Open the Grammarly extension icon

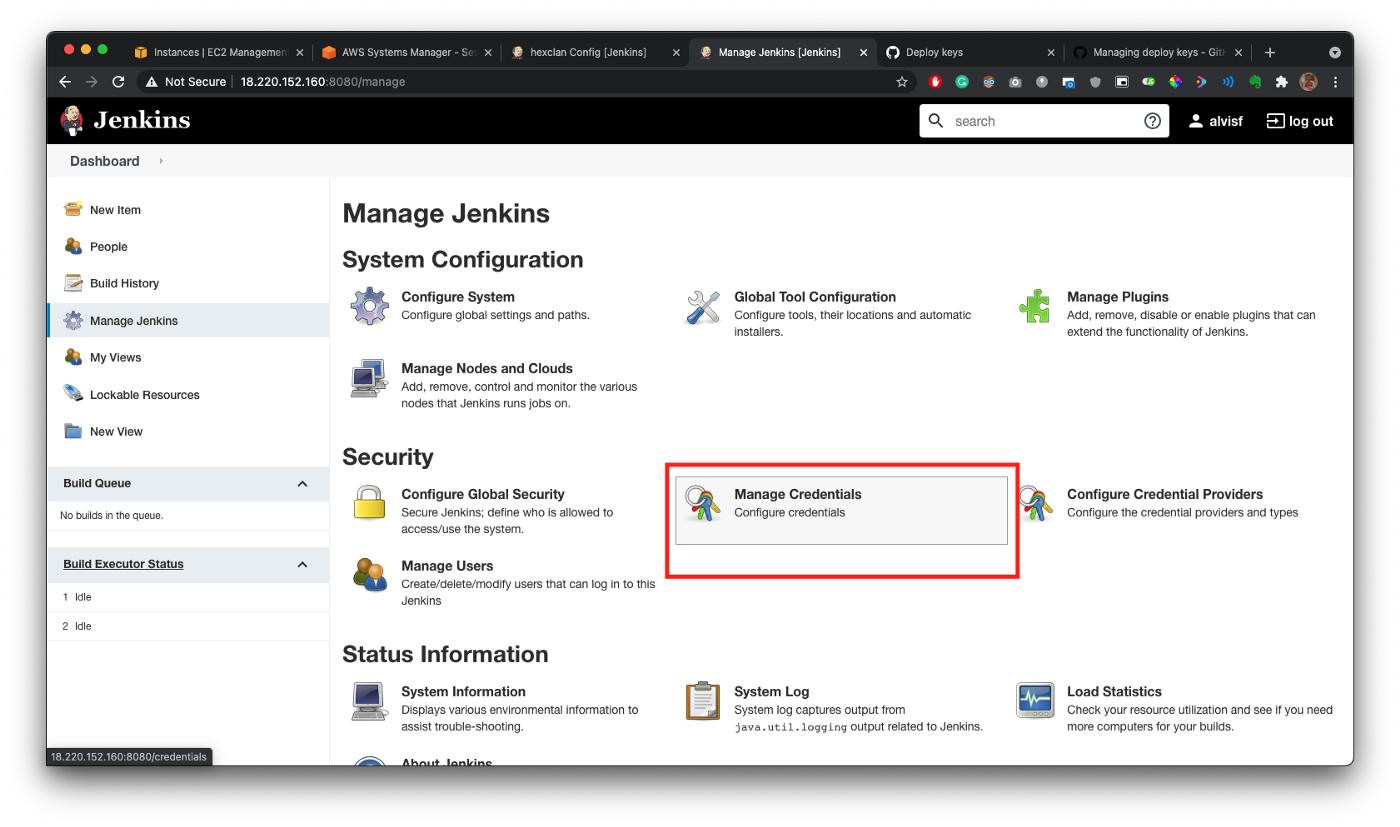click(x=962, y=82)
